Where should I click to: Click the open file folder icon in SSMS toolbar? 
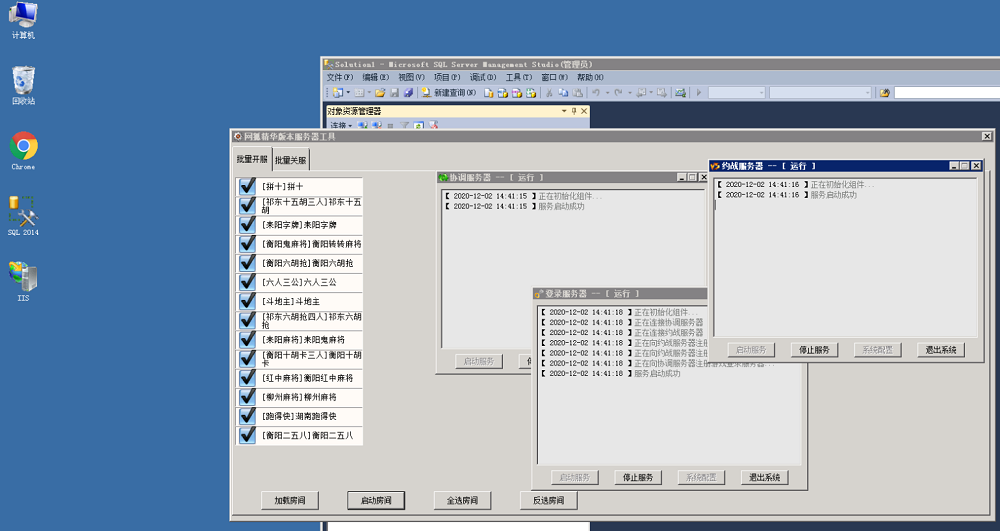point(380,93)
